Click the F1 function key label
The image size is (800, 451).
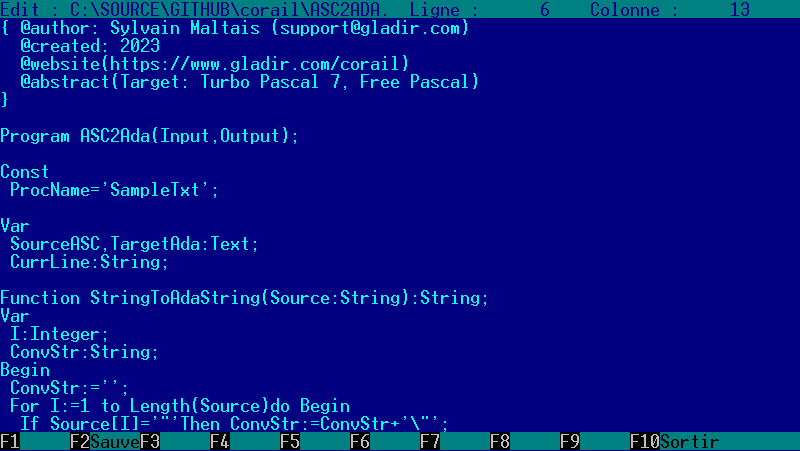click(10, 441)
